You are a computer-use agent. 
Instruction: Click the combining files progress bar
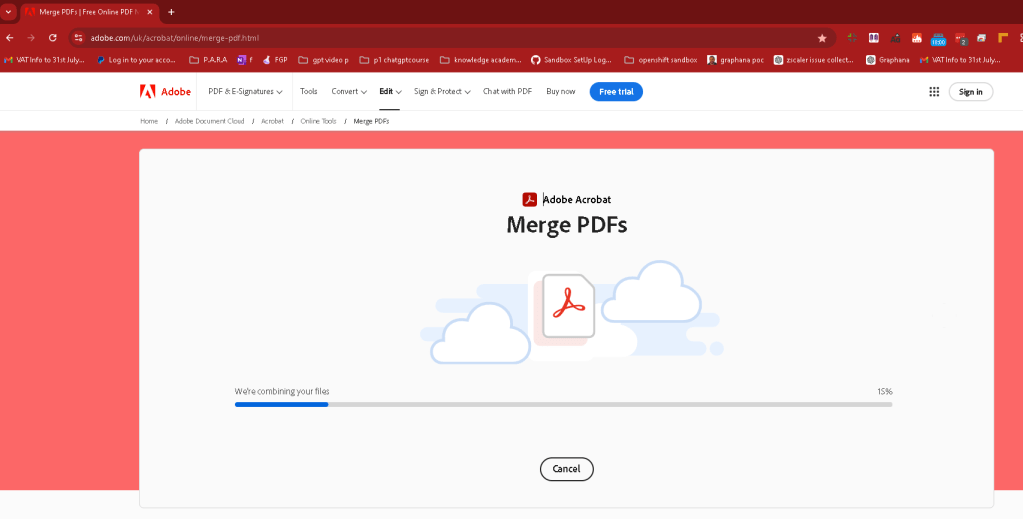[563, 404]
